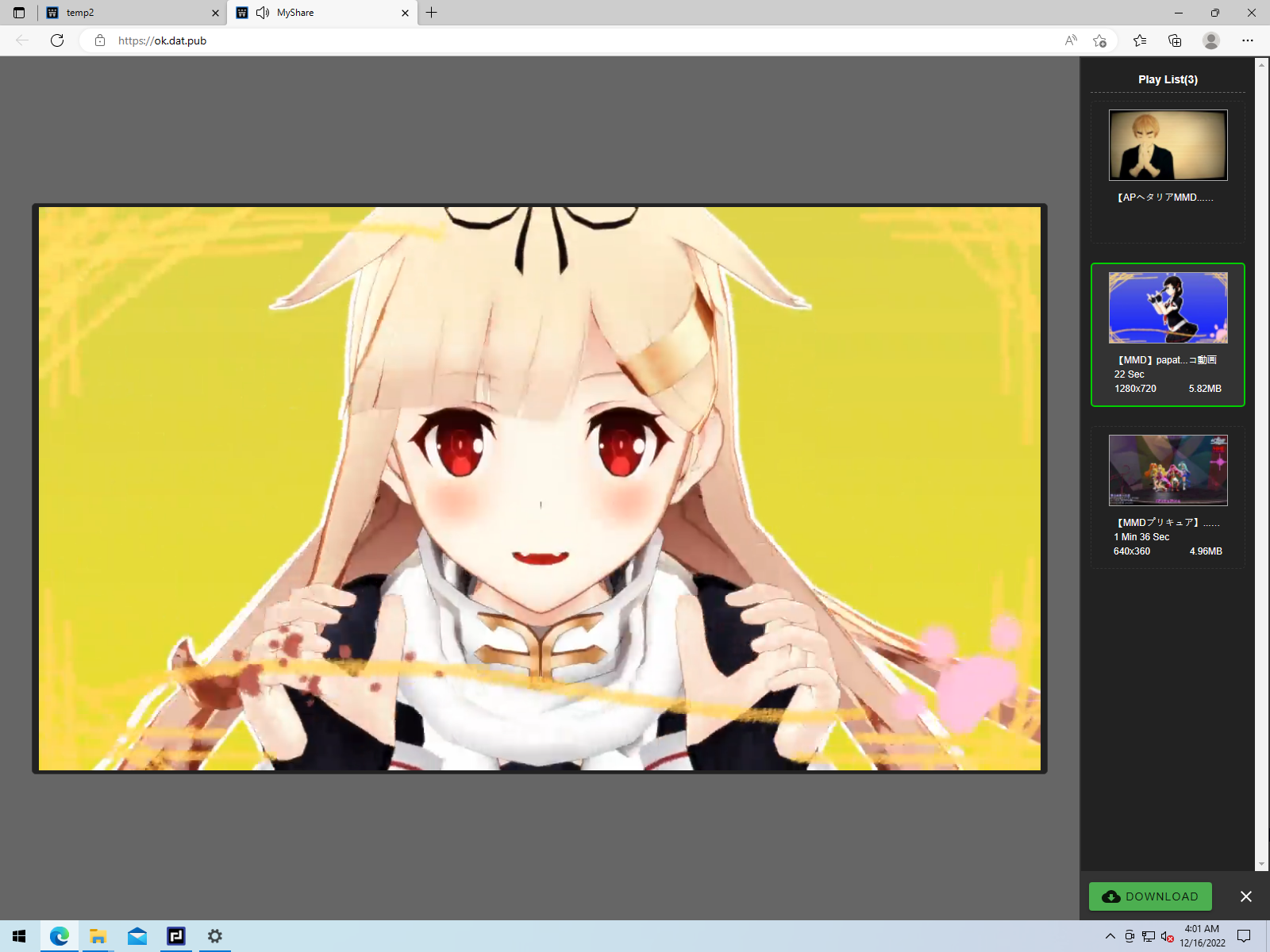Select the APヘタリアMMD video thumbnail
Viewport: 1270px width, 952px height.
pos(1168,145)
